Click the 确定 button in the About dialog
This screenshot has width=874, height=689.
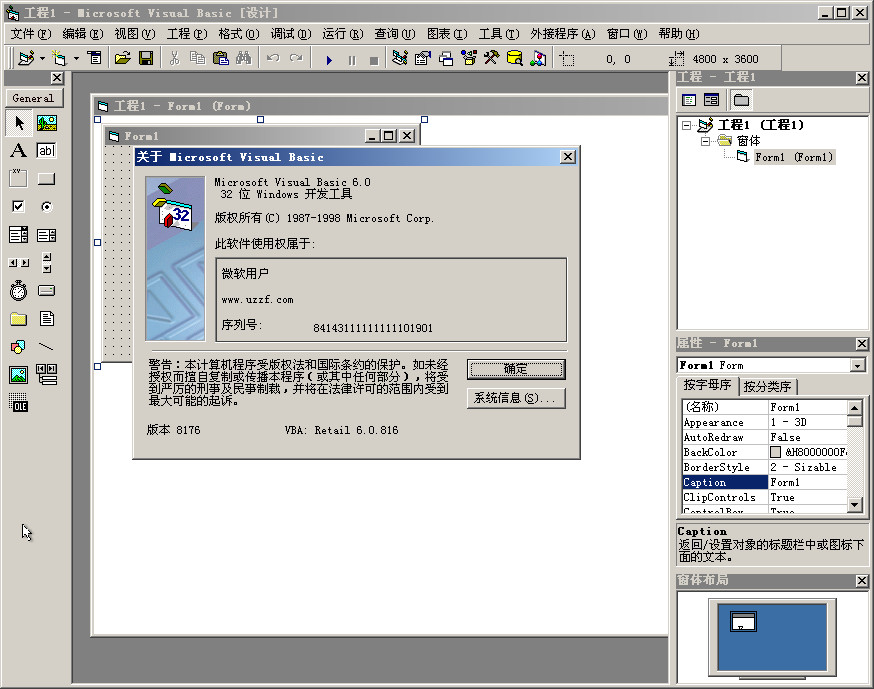coord(516,369)
